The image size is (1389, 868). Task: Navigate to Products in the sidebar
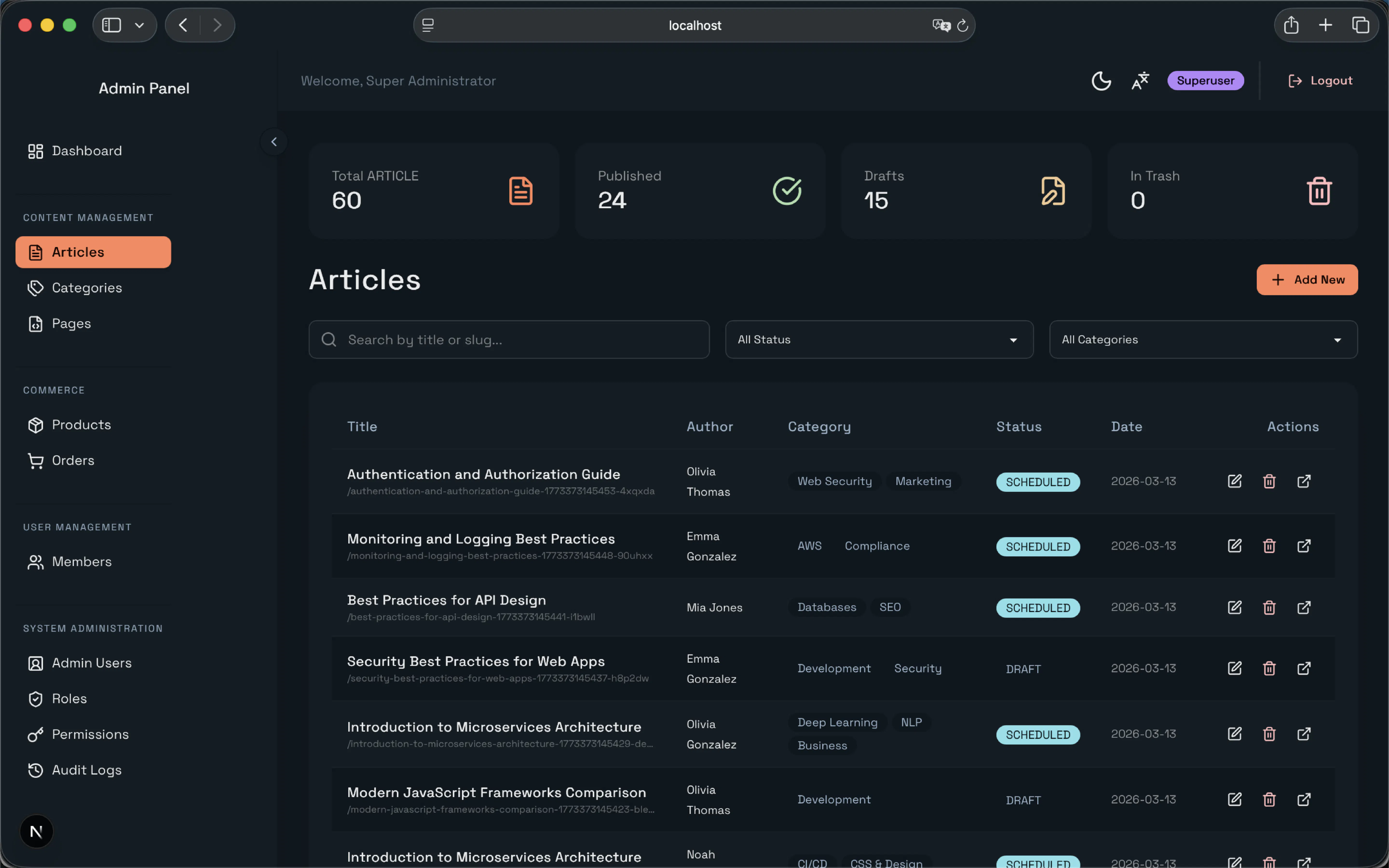tap(93, 425)
